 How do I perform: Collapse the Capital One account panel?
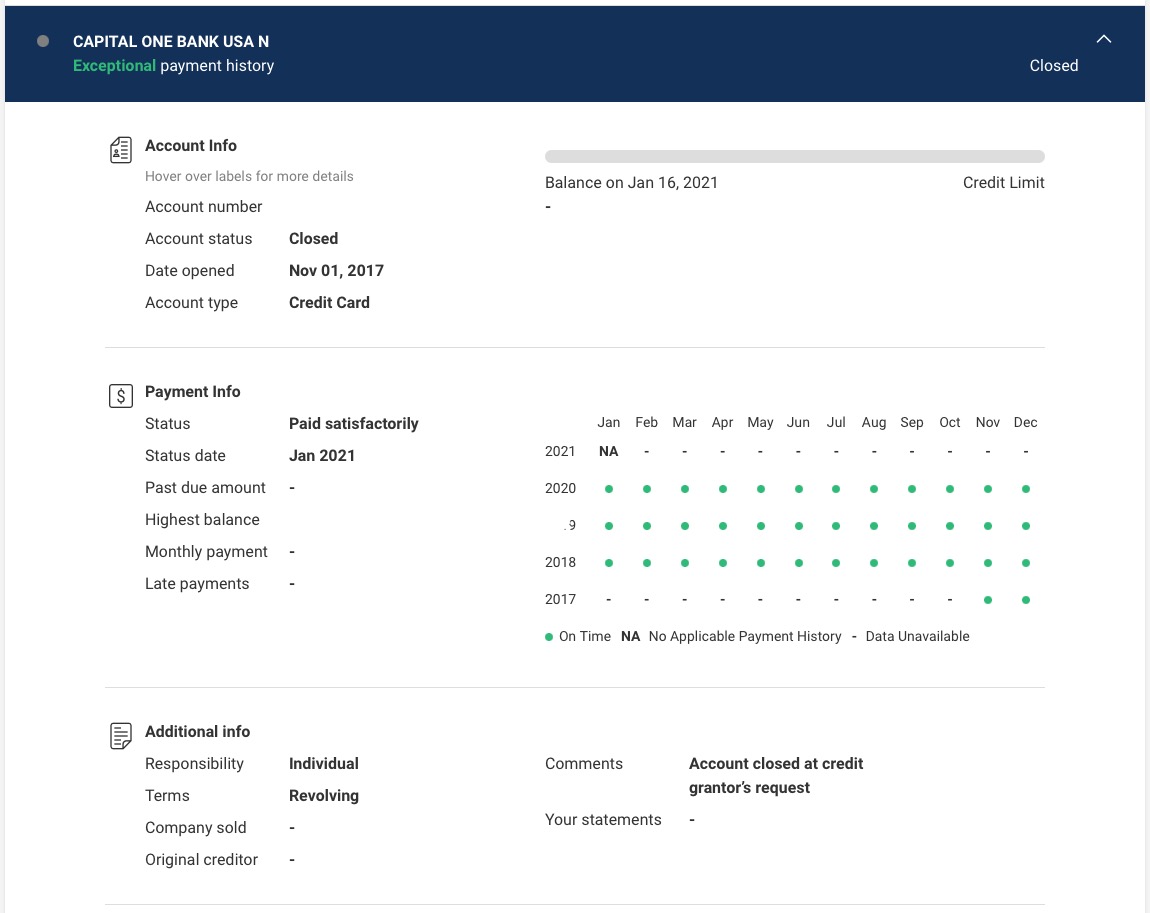1103,40
